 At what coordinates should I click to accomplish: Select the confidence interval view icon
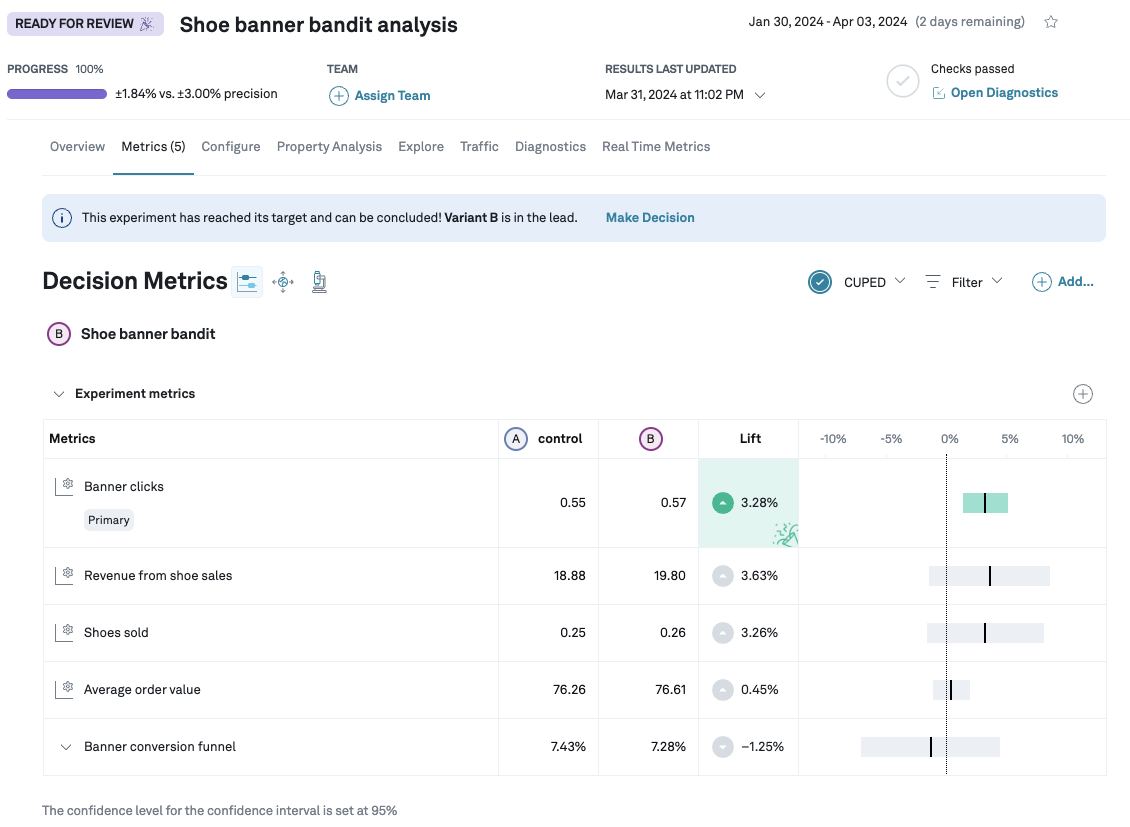247,282
